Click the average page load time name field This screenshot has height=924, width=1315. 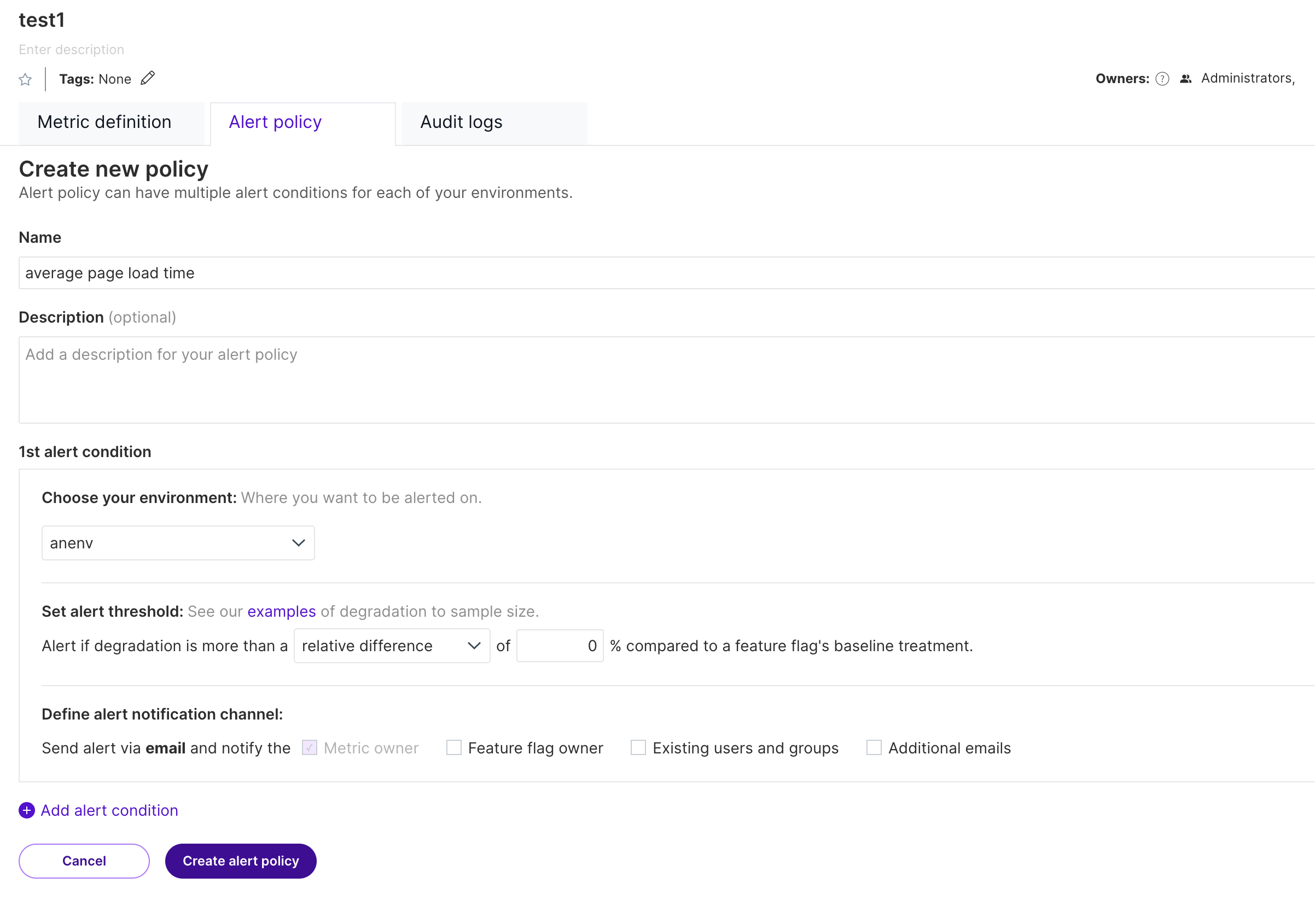(x=344, y=273)
